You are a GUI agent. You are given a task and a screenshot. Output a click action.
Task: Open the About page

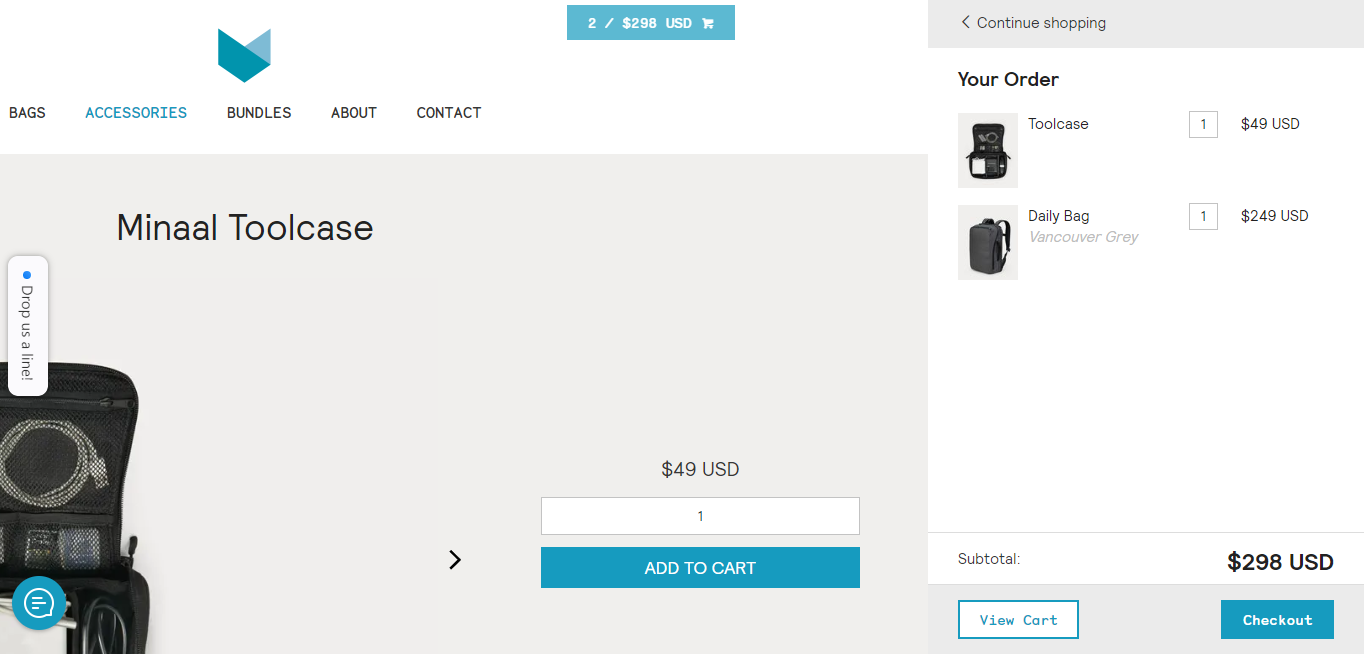coord(354,113)
